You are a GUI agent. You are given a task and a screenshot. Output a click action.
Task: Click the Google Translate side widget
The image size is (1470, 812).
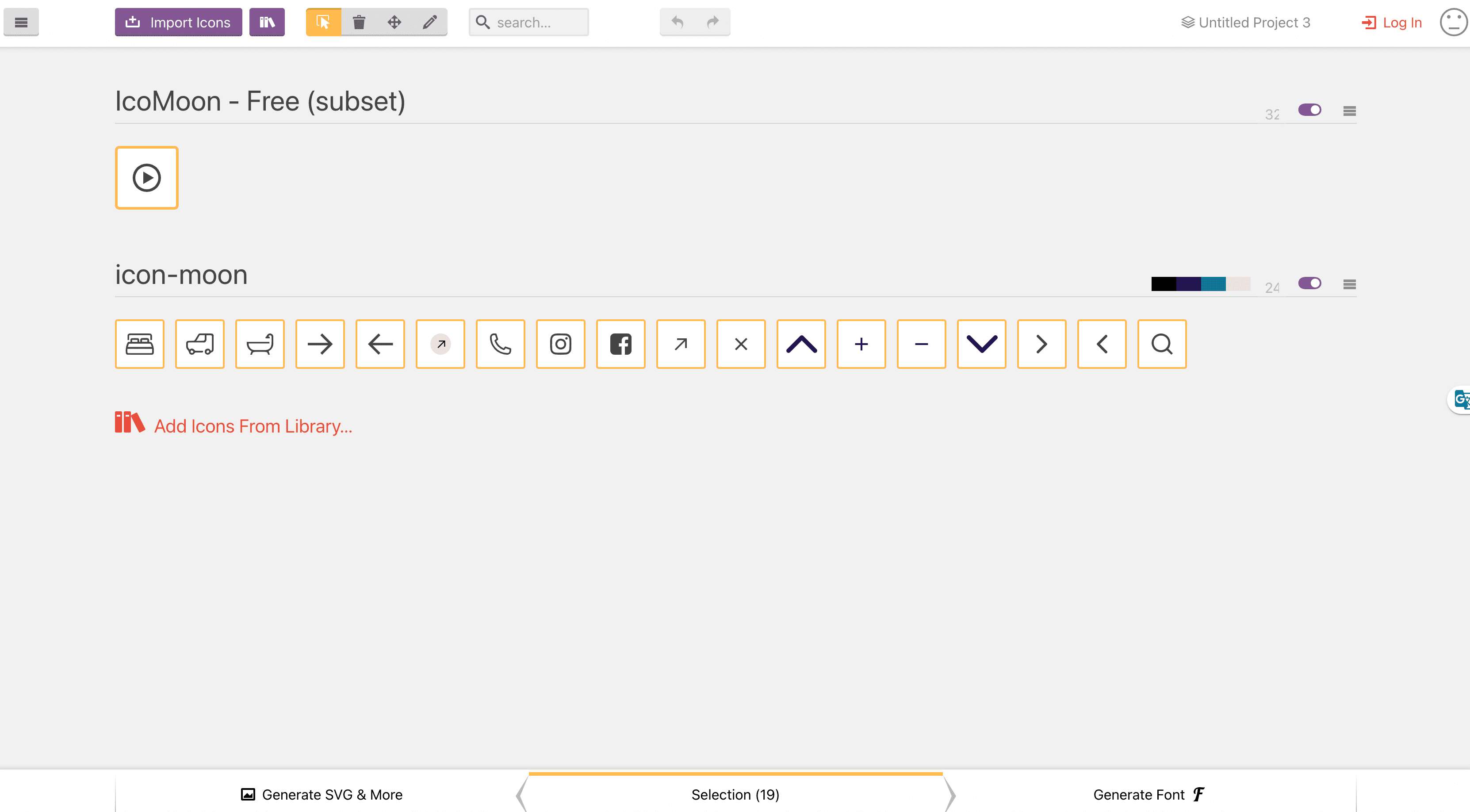1460,399
